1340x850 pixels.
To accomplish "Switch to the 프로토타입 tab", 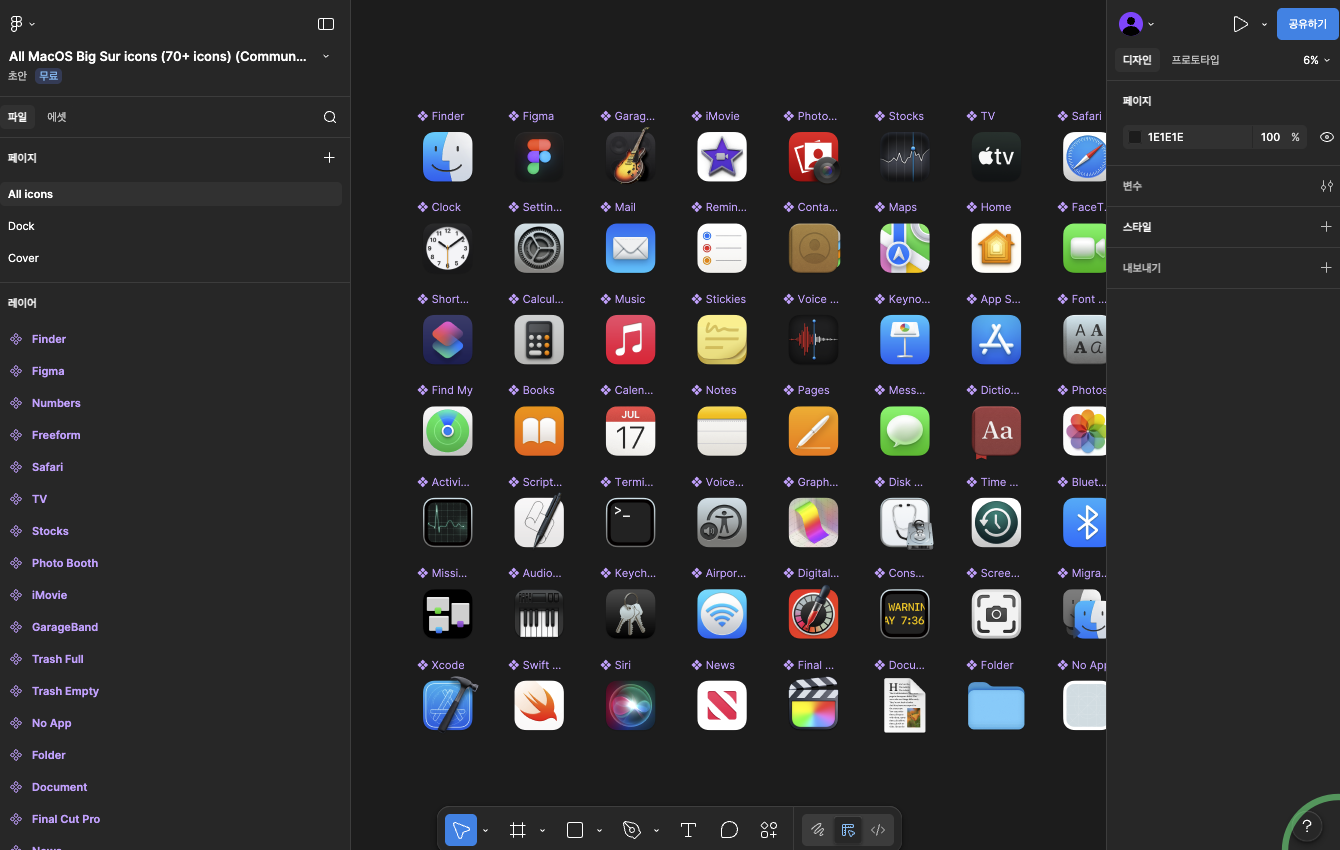I will coord(1196,60).
